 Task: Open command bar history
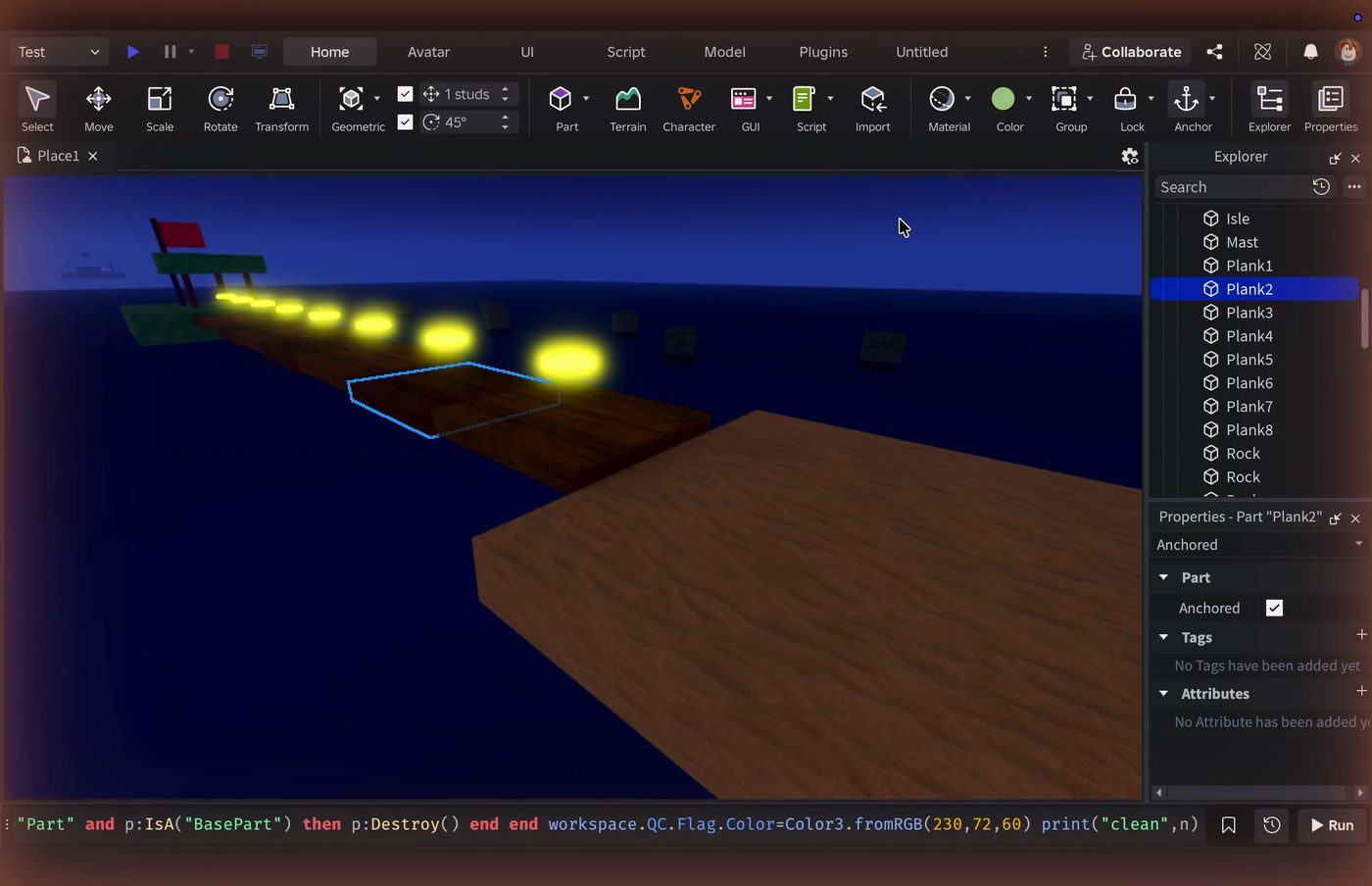(1271, 825)
